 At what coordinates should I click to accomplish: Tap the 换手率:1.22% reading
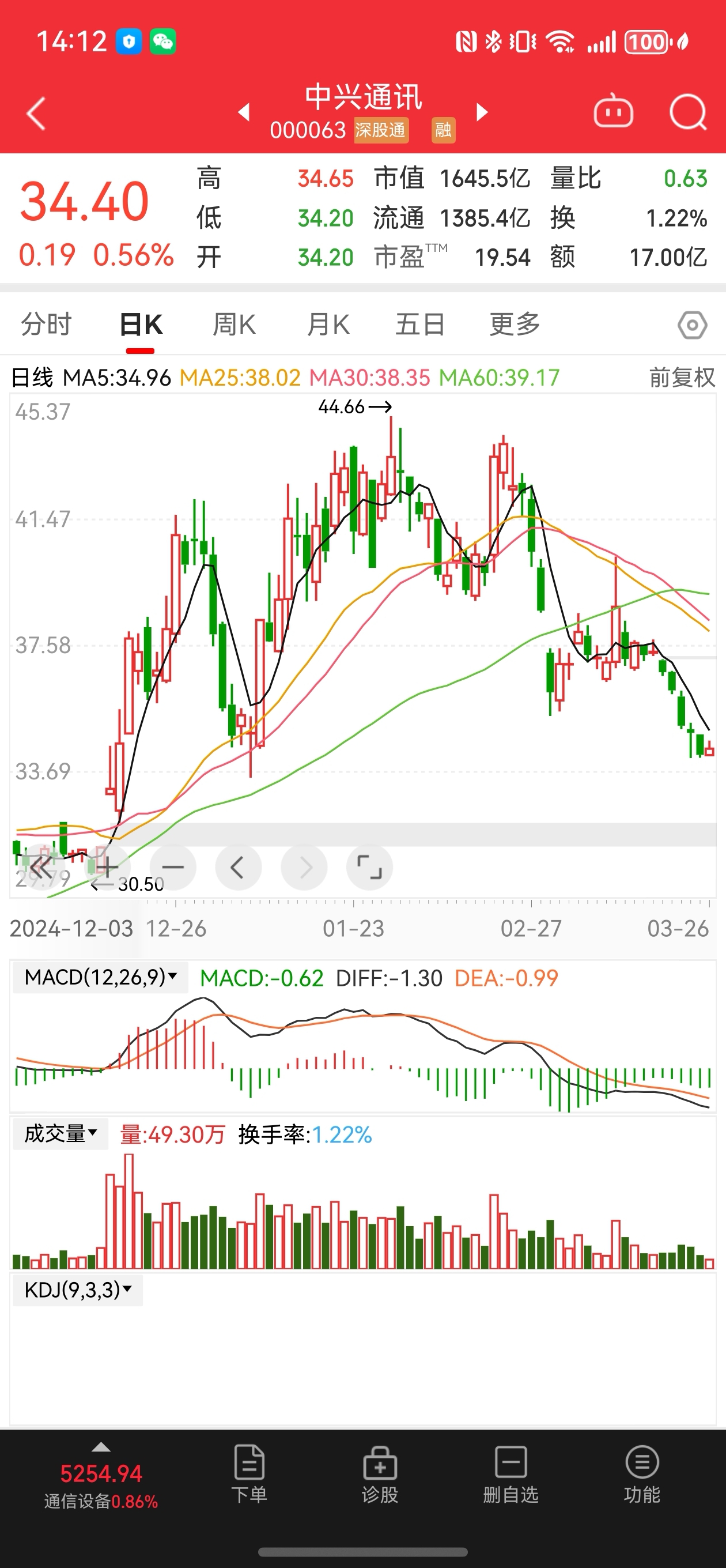coord(305,1134)
